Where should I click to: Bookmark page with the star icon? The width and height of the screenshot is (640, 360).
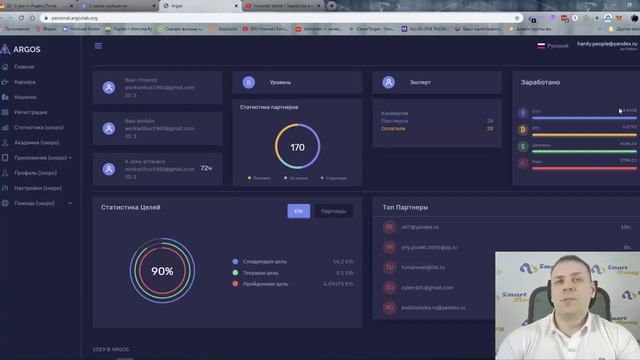click(x=517, y=18)
